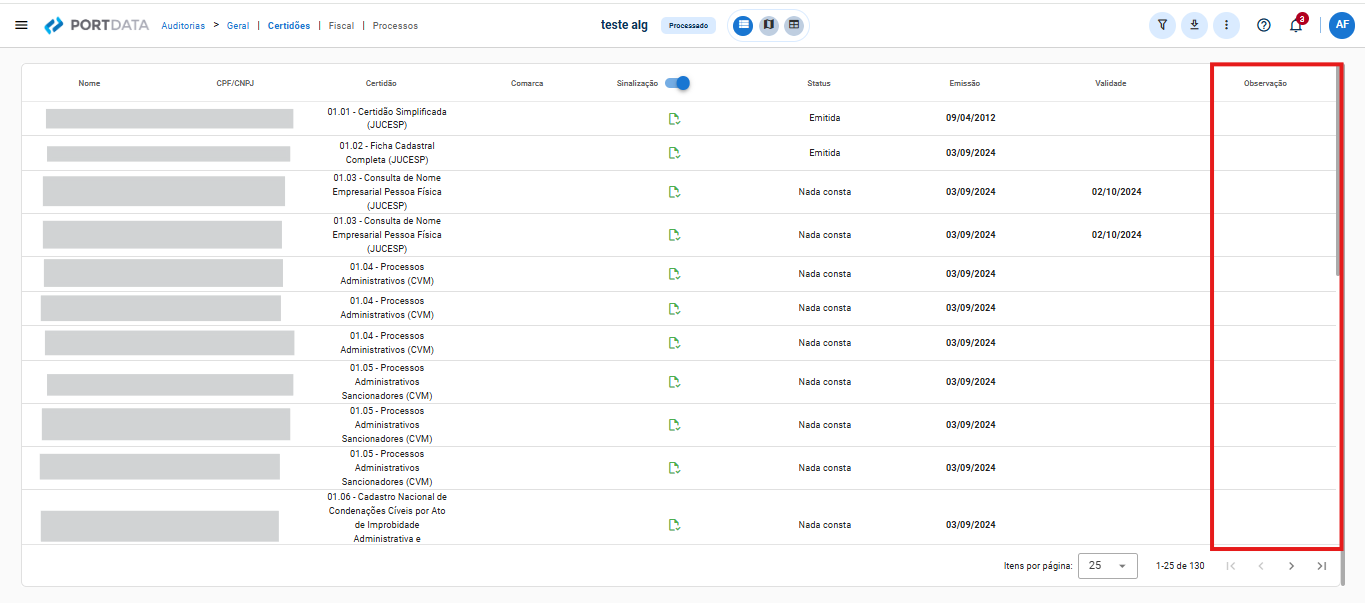This screenshot has height=603, width=1365.
Task: Click the Processado status badge
Action: tap(688, 26)
